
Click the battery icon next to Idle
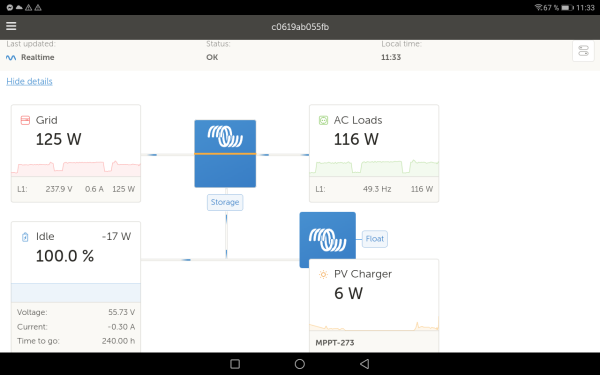(25, 237)
